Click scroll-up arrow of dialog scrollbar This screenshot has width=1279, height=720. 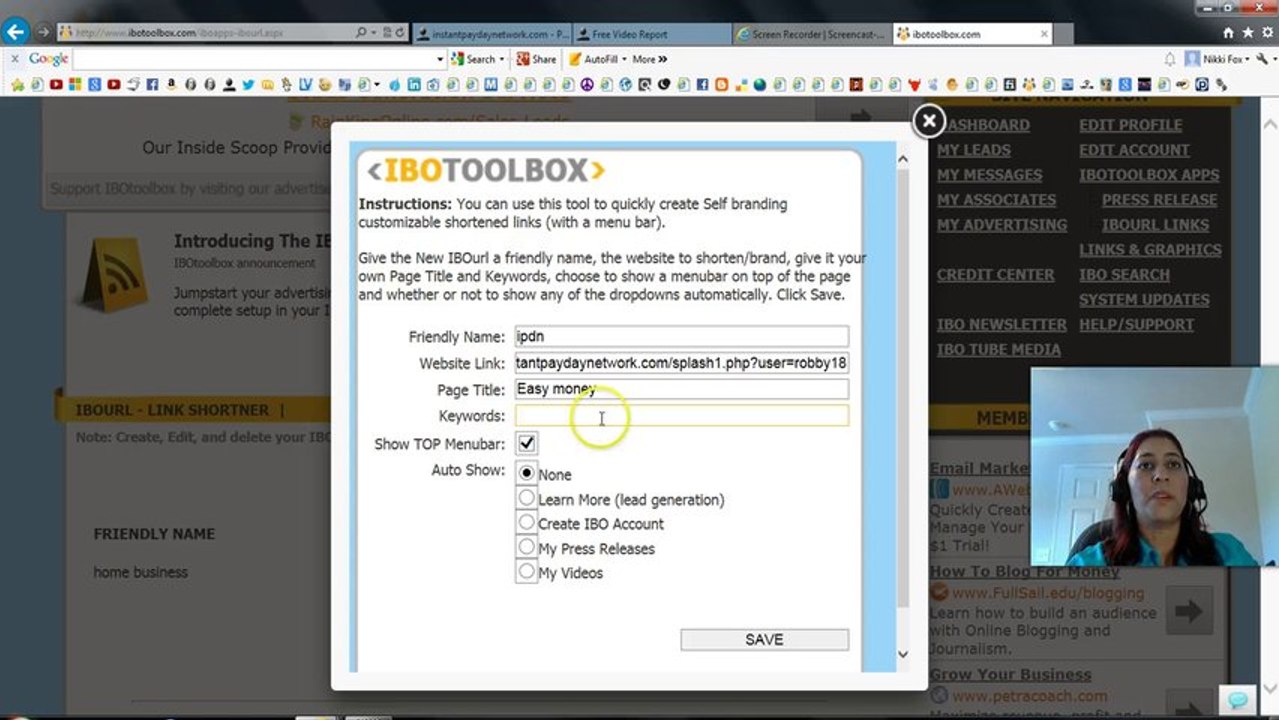[x=902, y=158]
